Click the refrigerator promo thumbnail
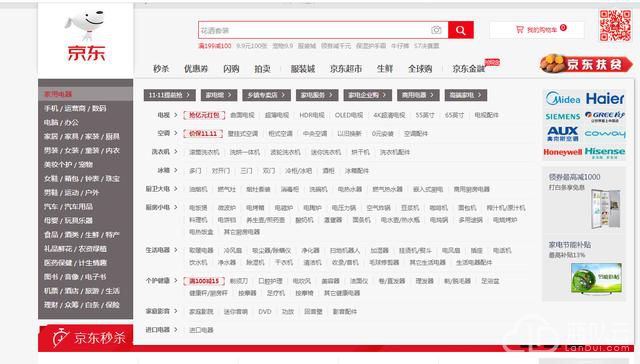This screenshot has height=364, width=640. [606, 208]
